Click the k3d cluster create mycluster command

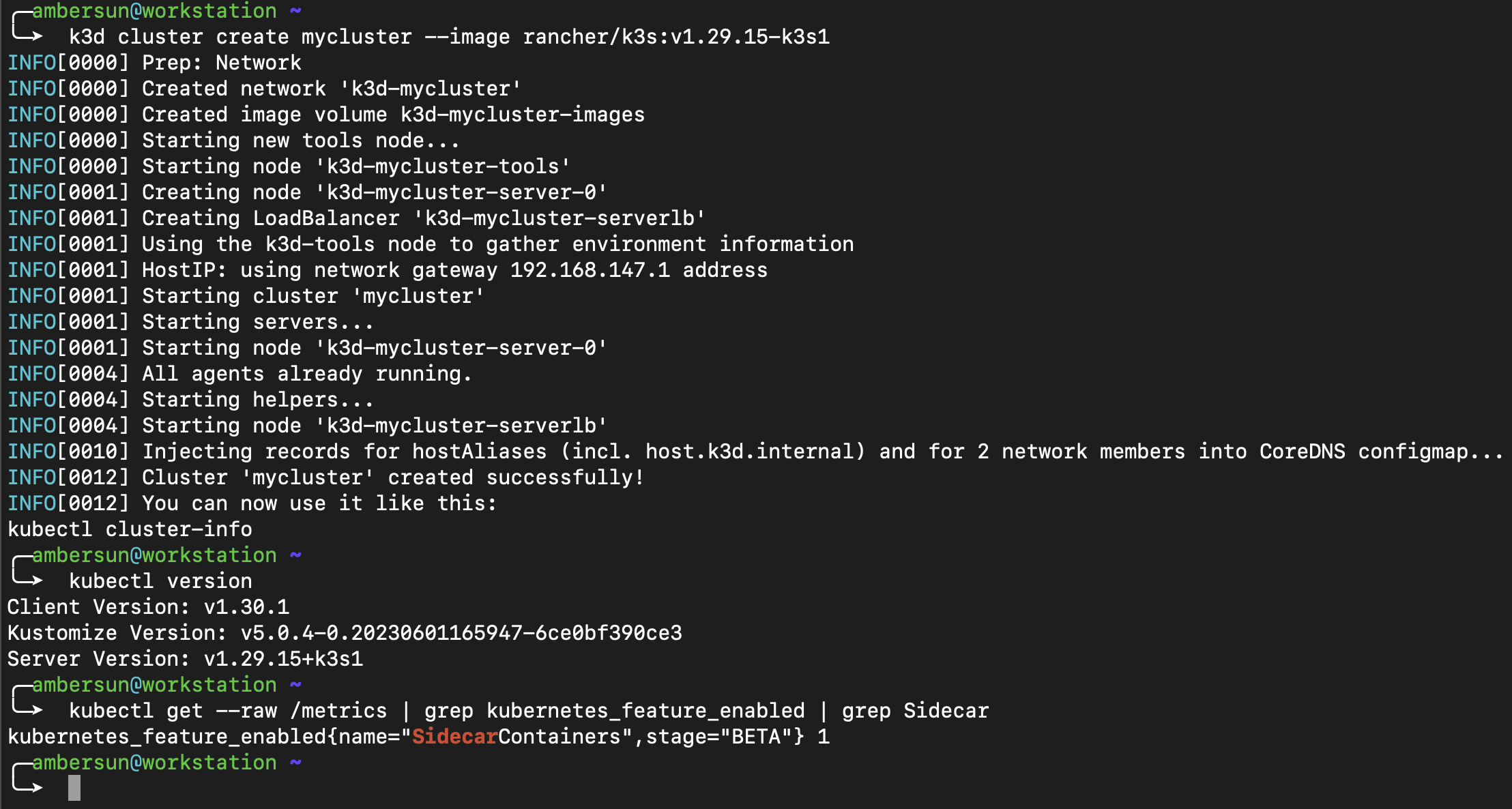pos(240,37)
